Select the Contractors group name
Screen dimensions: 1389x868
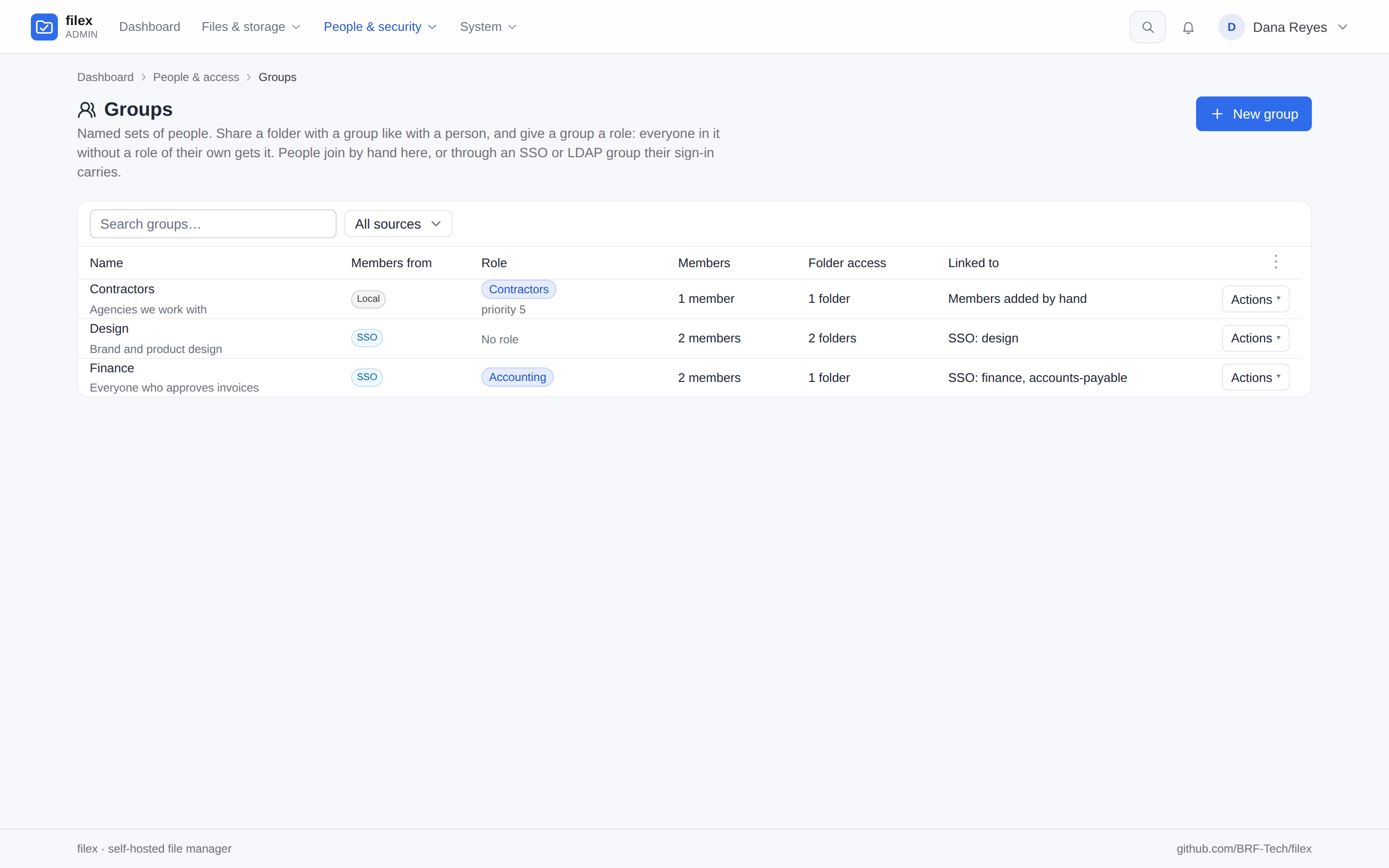pos(122,289)
